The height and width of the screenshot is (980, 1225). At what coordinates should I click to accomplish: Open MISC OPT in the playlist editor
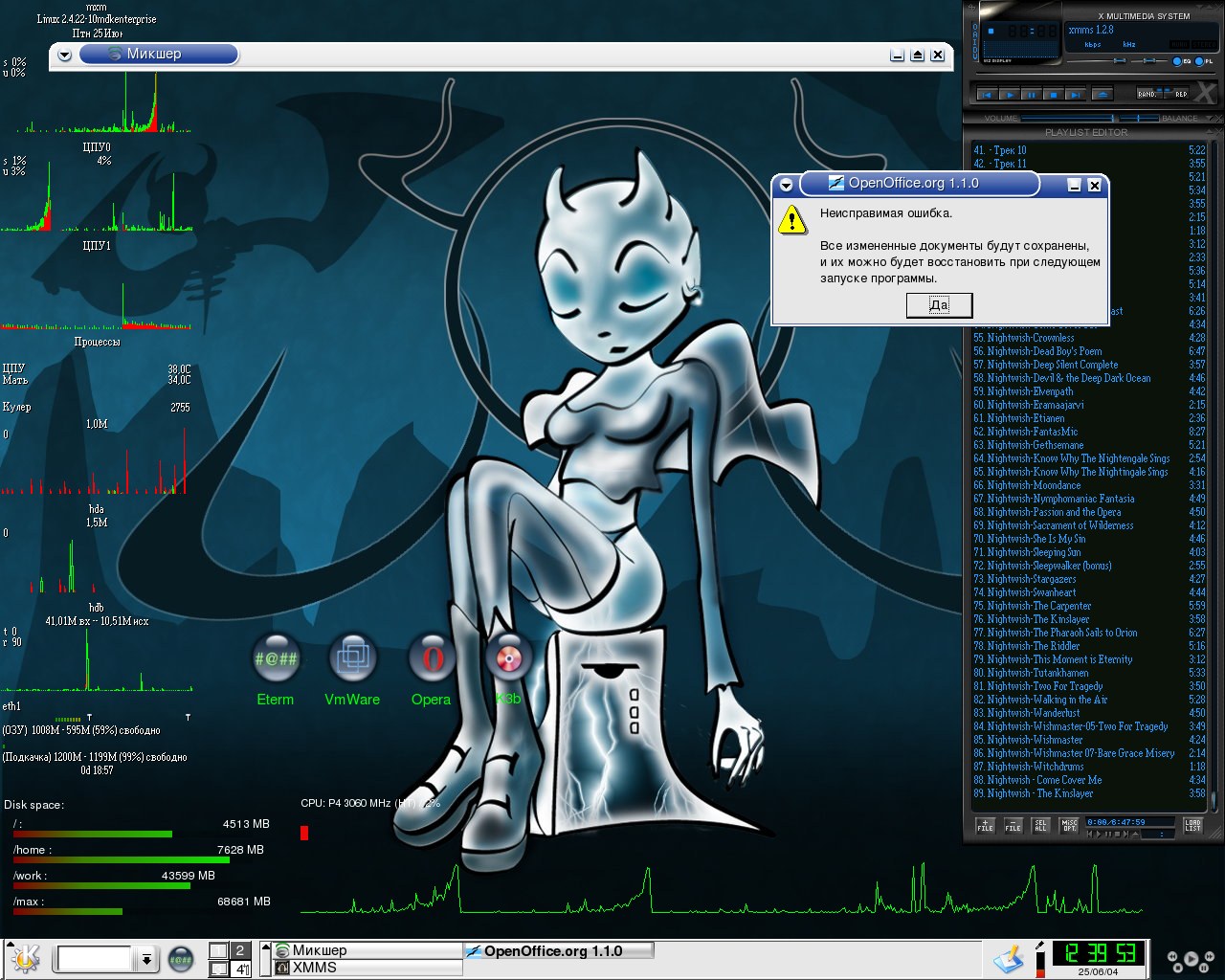click(x=1069, y=825)
